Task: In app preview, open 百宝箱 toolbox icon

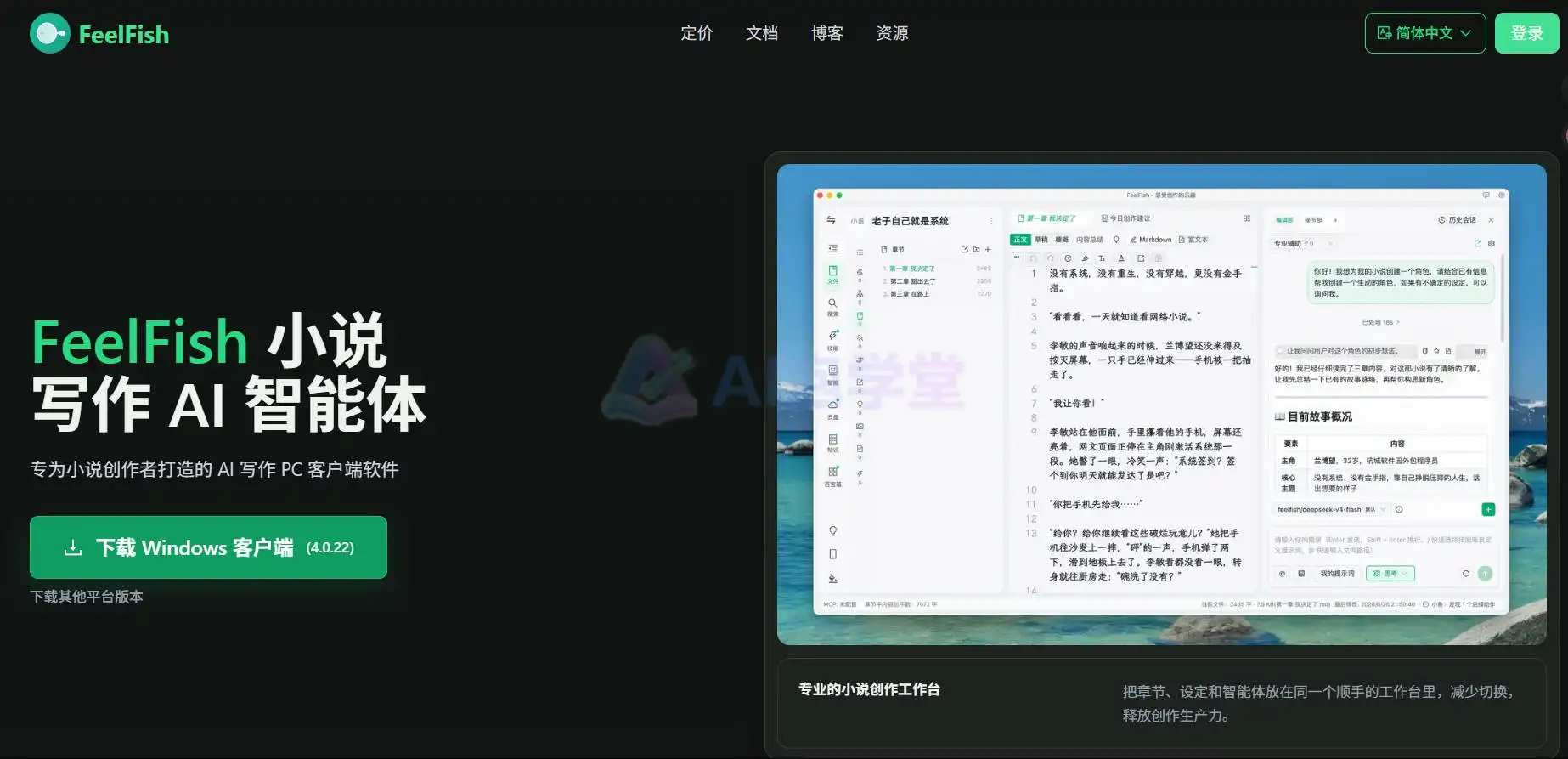Action: (832, 476)
